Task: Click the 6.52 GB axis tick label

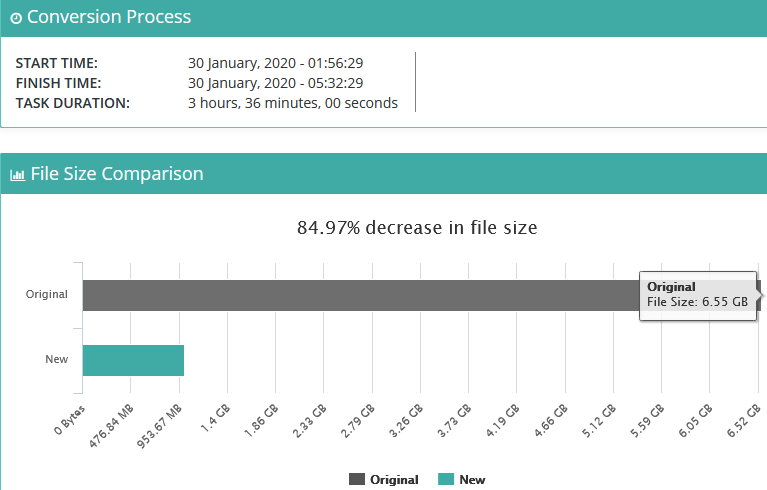Action: pos(743,421)
